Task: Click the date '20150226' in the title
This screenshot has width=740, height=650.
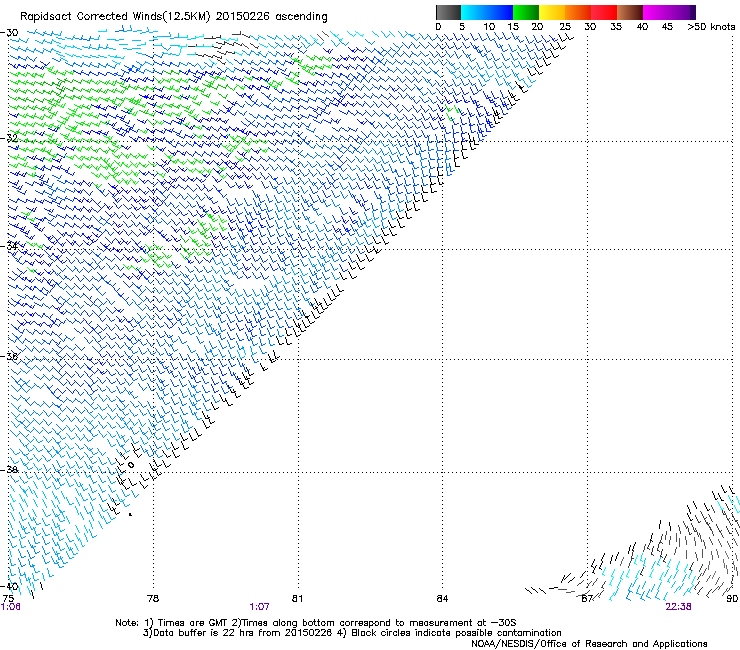Action: pyautogui.click(x=242, y=17)
